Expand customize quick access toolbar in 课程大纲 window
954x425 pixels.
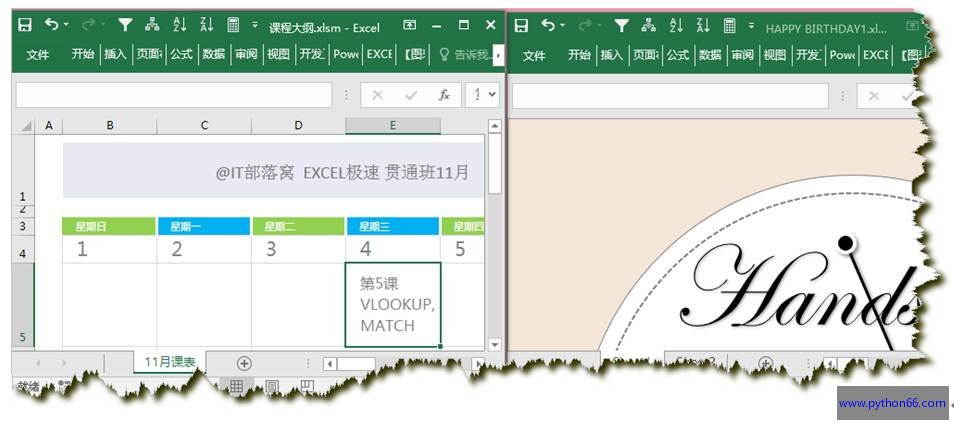[x=255, y=25]
